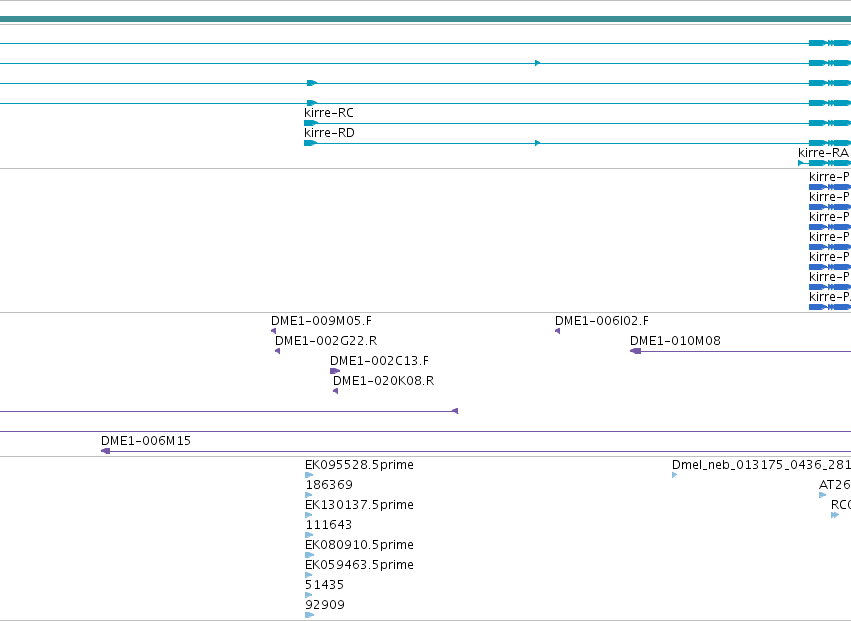Screen dimensions: 851x621
Task: Open the DME1-010M08 feature label
Action: 675,341
